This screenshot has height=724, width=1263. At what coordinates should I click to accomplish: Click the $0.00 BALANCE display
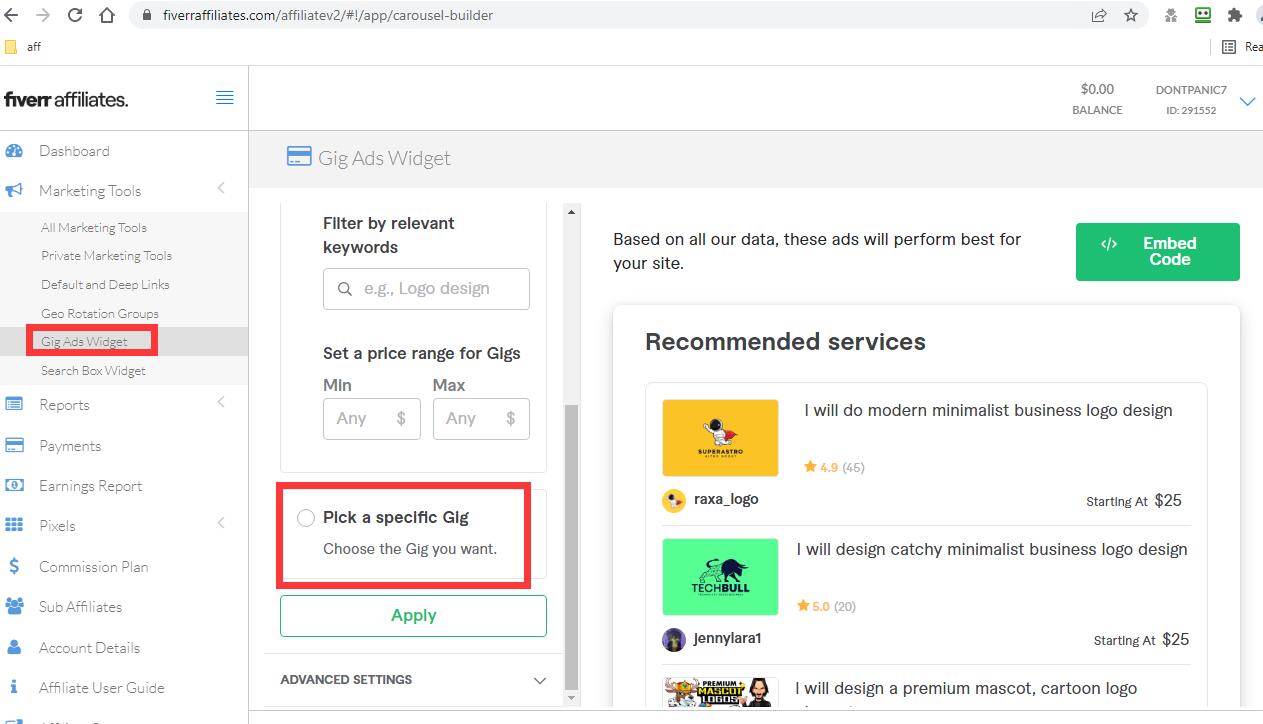tap(1097, 99)
